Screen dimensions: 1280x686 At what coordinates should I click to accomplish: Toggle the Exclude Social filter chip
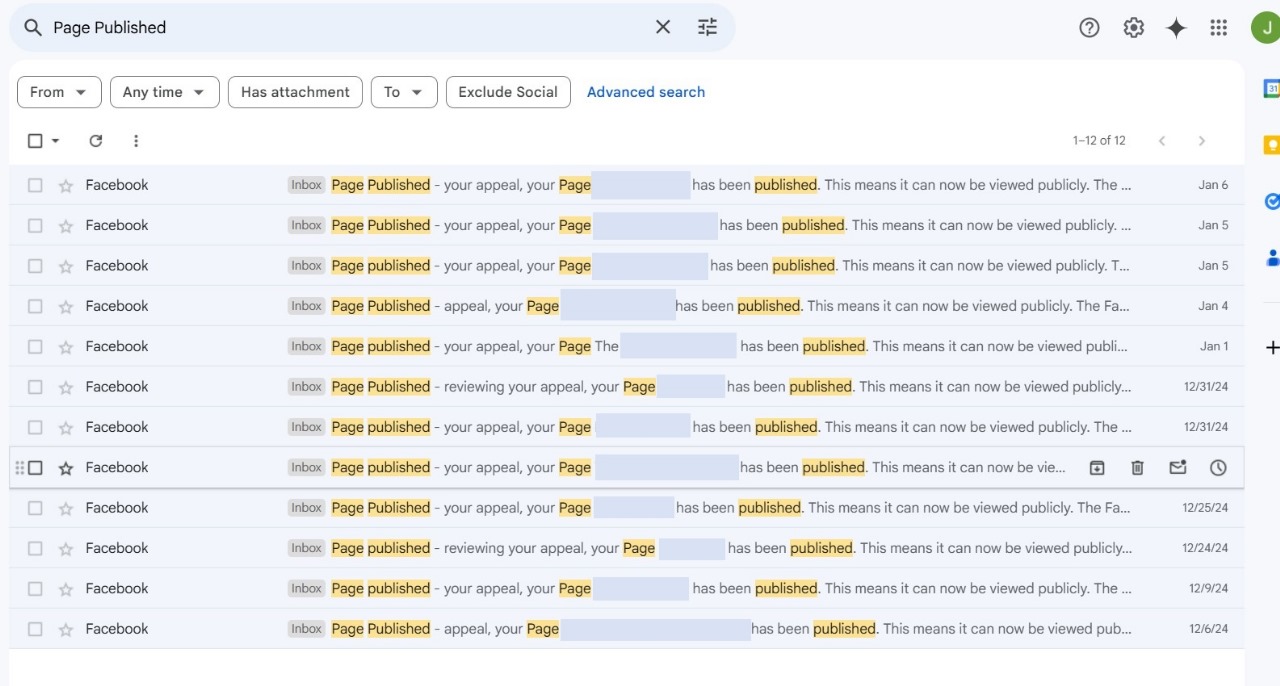[508, 92]
